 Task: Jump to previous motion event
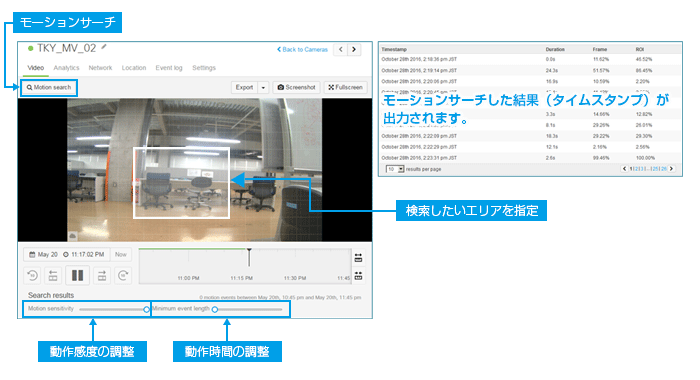53,276
